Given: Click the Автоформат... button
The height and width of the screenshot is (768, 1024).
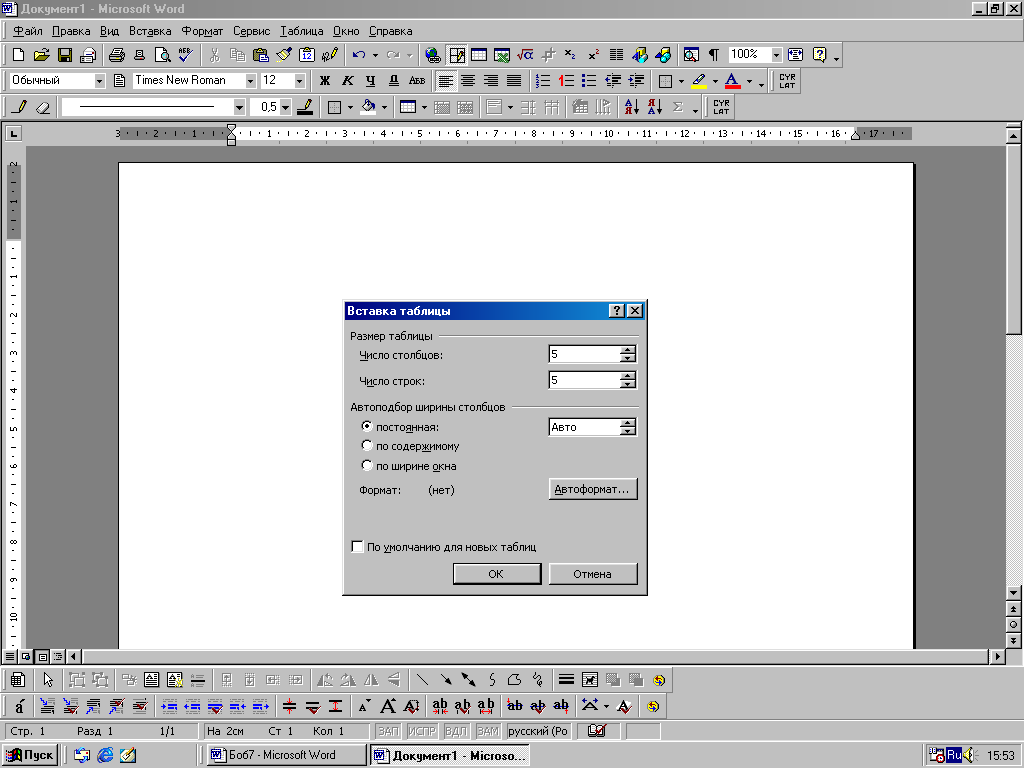Looking at the screenshot, I should click(x=593, y=489).
